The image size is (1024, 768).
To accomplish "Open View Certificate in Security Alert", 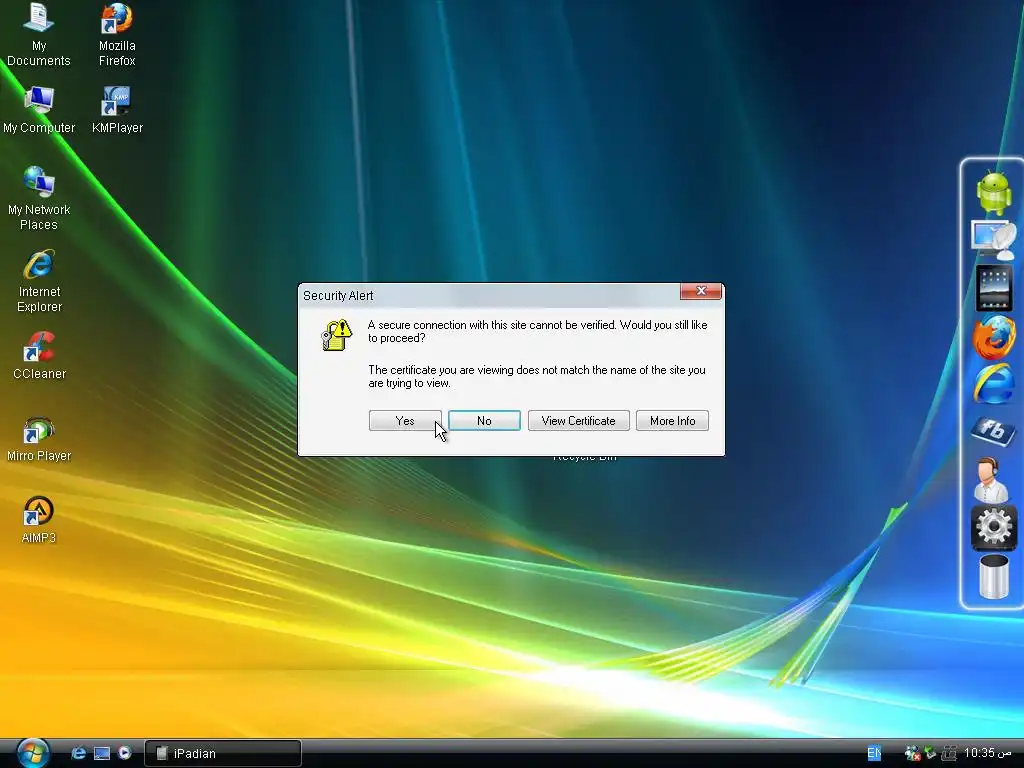I will point(578,421).
